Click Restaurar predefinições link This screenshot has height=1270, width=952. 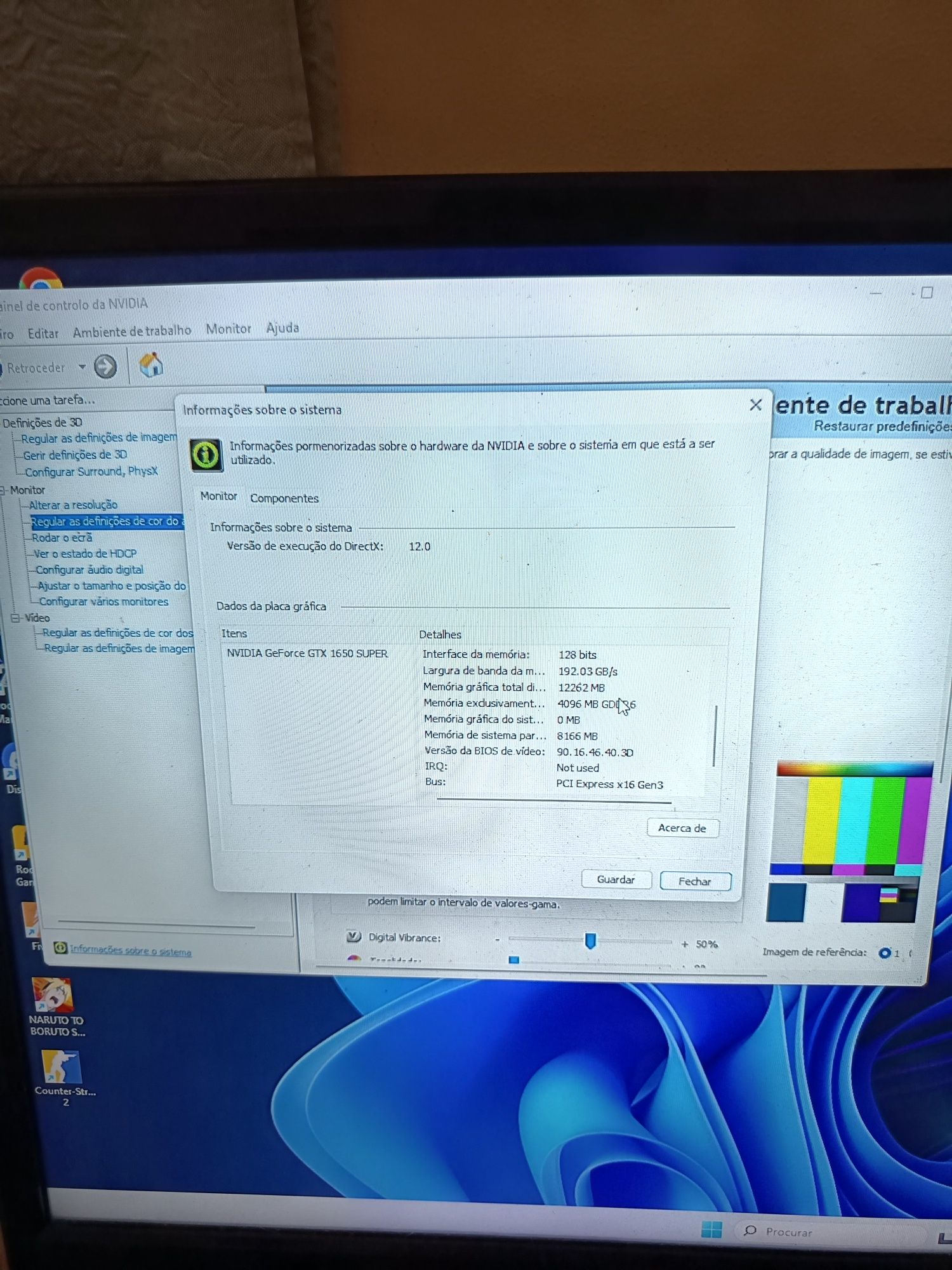882,426
